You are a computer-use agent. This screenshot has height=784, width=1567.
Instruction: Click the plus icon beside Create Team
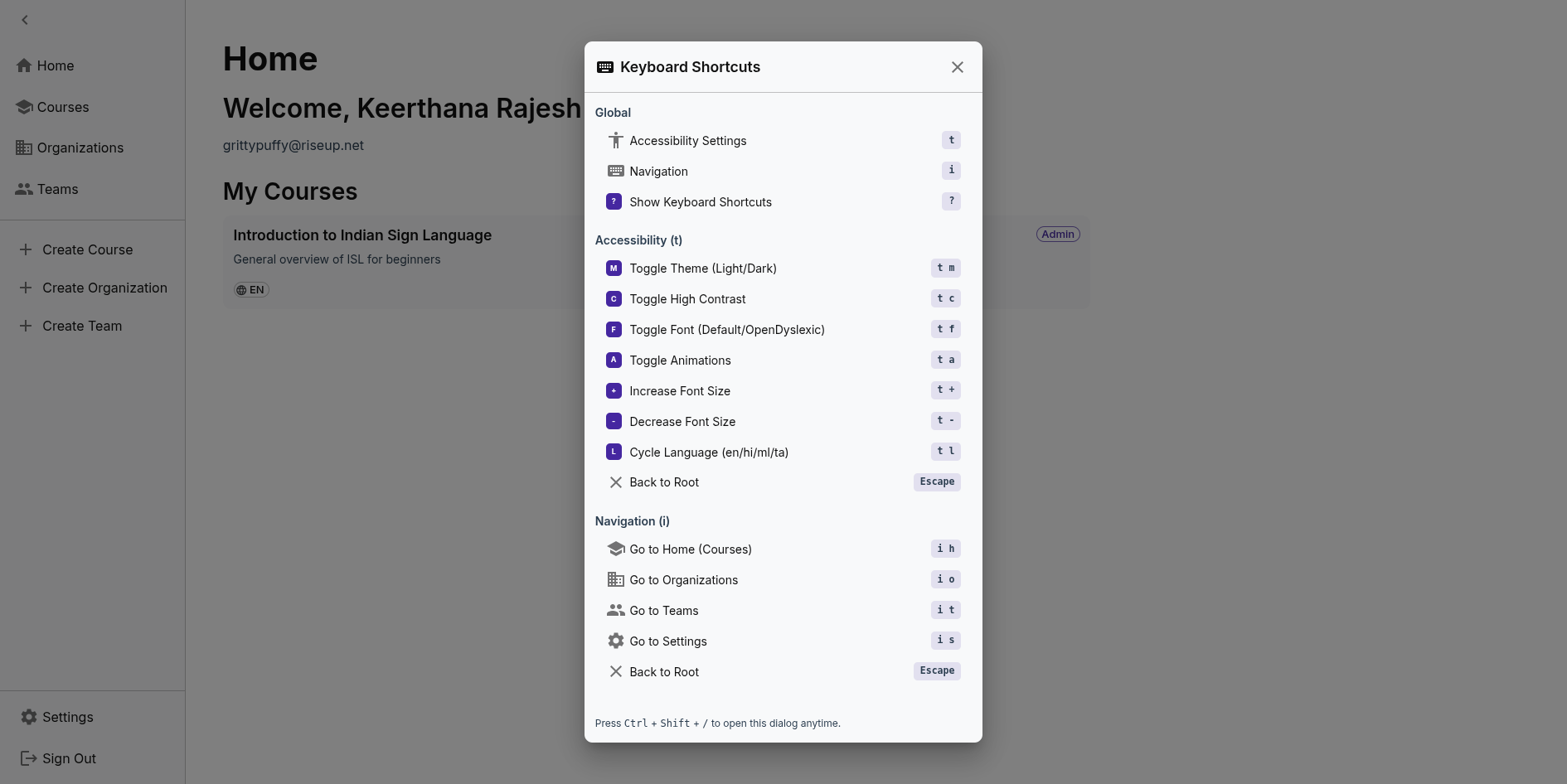pos(26,326)
